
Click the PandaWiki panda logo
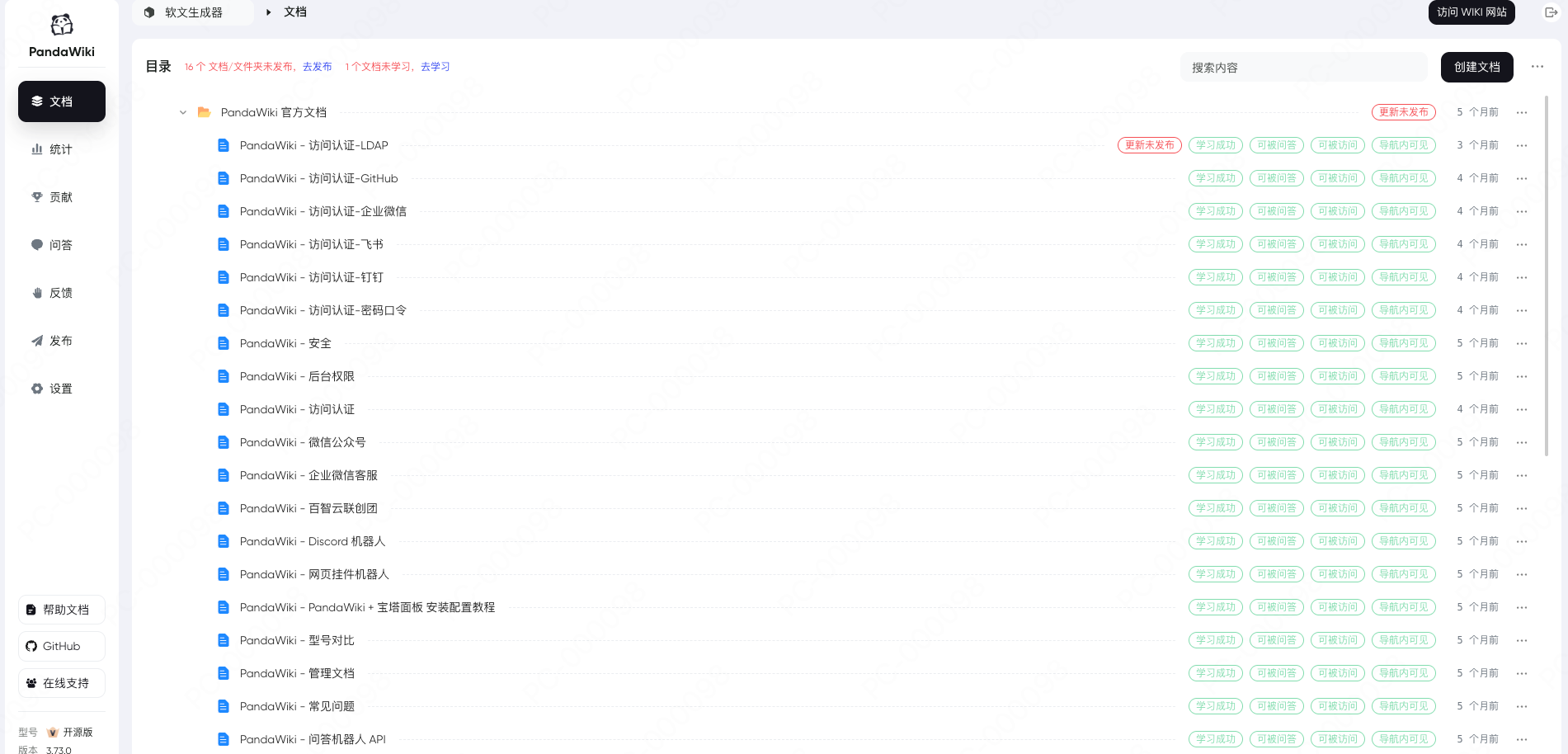point(62,26)
